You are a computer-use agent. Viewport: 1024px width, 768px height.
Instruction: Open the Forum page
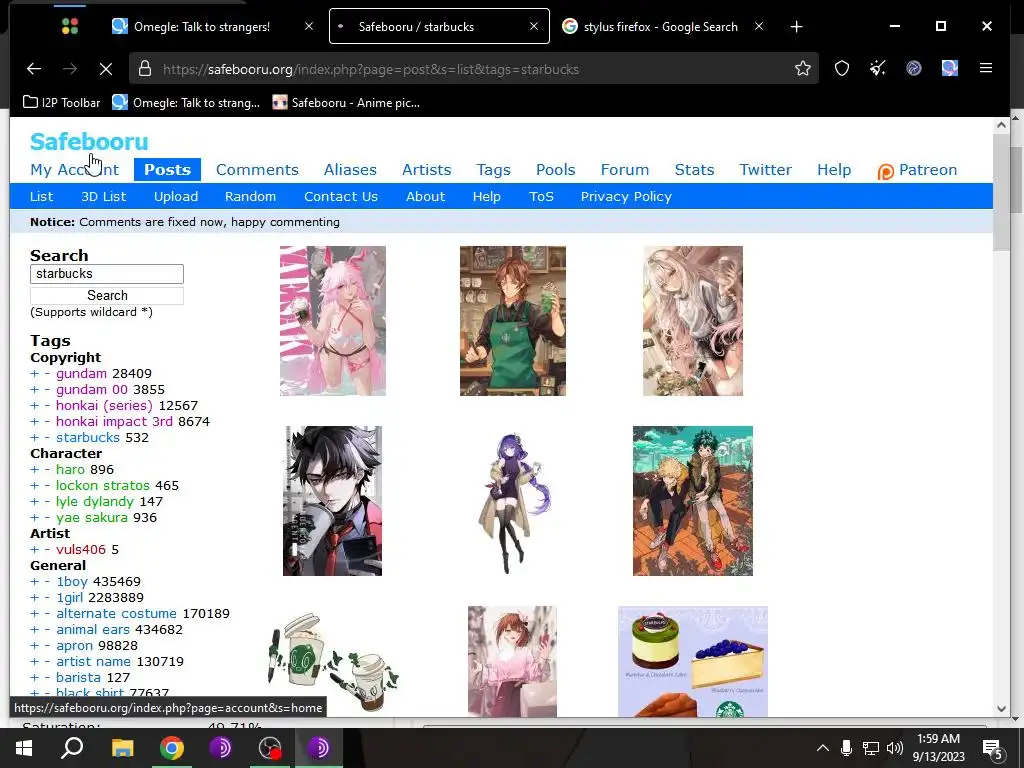pos(624,170)
